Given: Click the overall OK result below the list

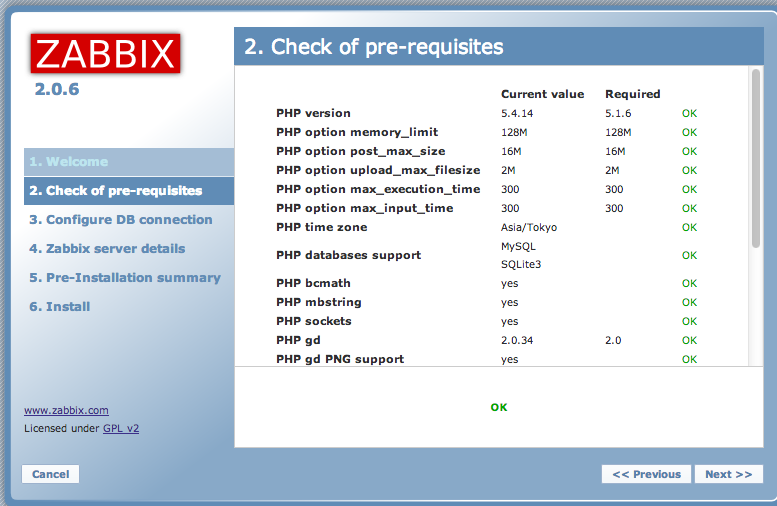Looking at the screenshot, I should 499,407.
